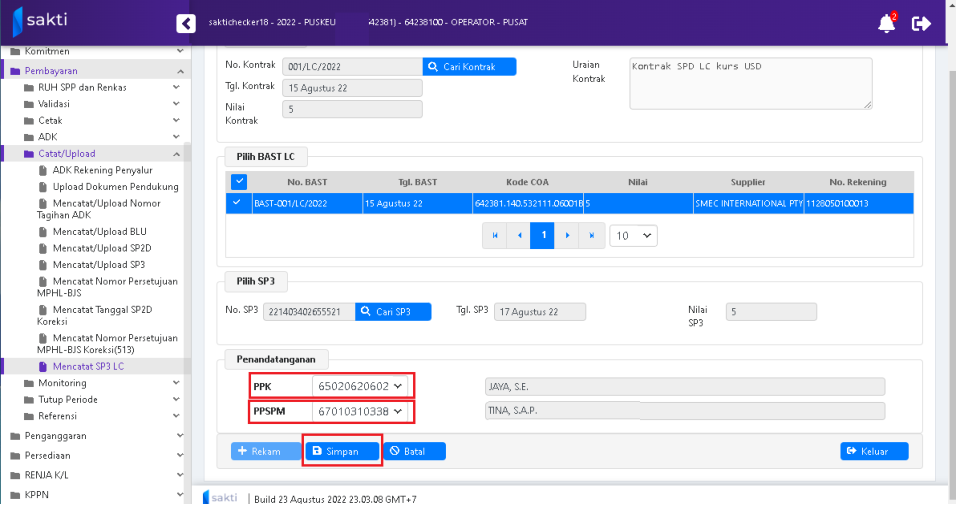Image resolution: width=956 pixels, height=506 pixels.
Task: Click the logout icon in header
Action: 921,24
